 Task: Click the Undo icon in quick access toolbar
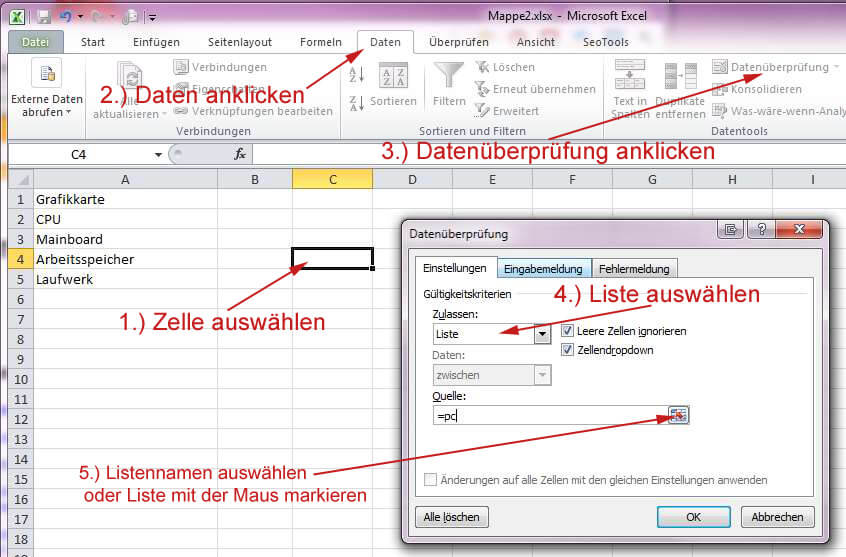coord(66,17)
